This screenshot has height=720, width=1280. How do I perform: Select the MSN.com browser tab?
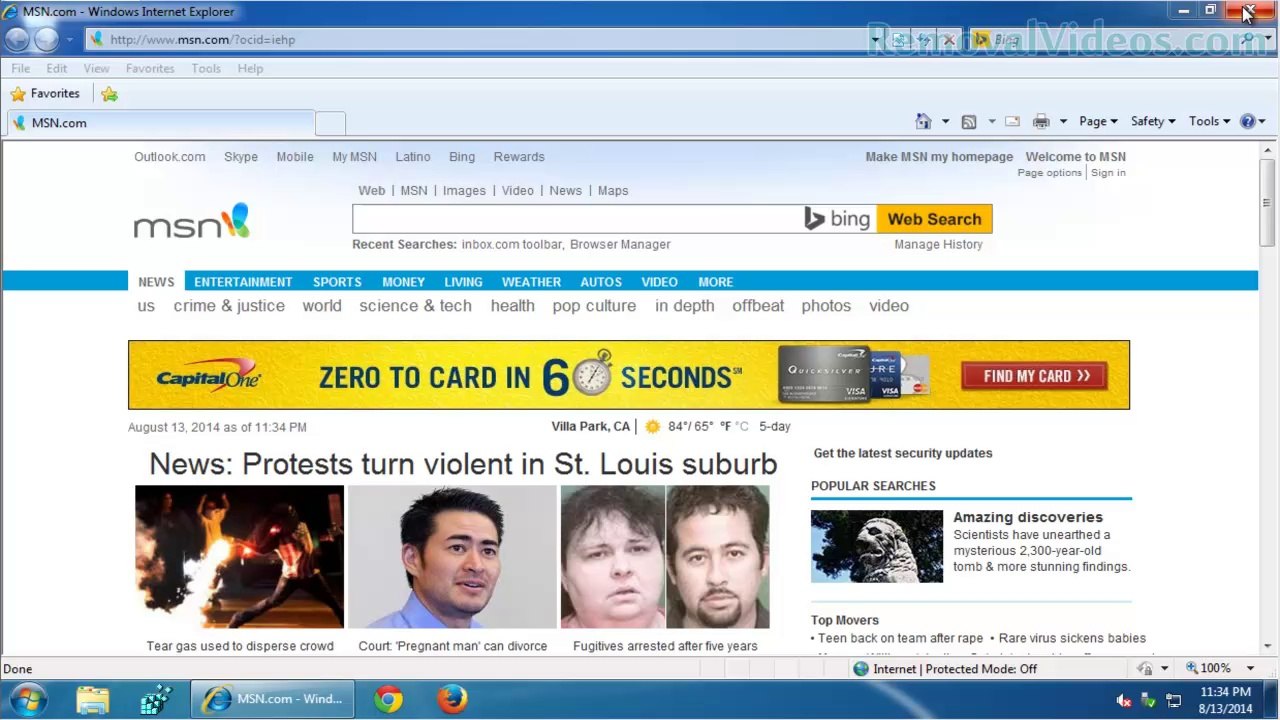point(160,123)
